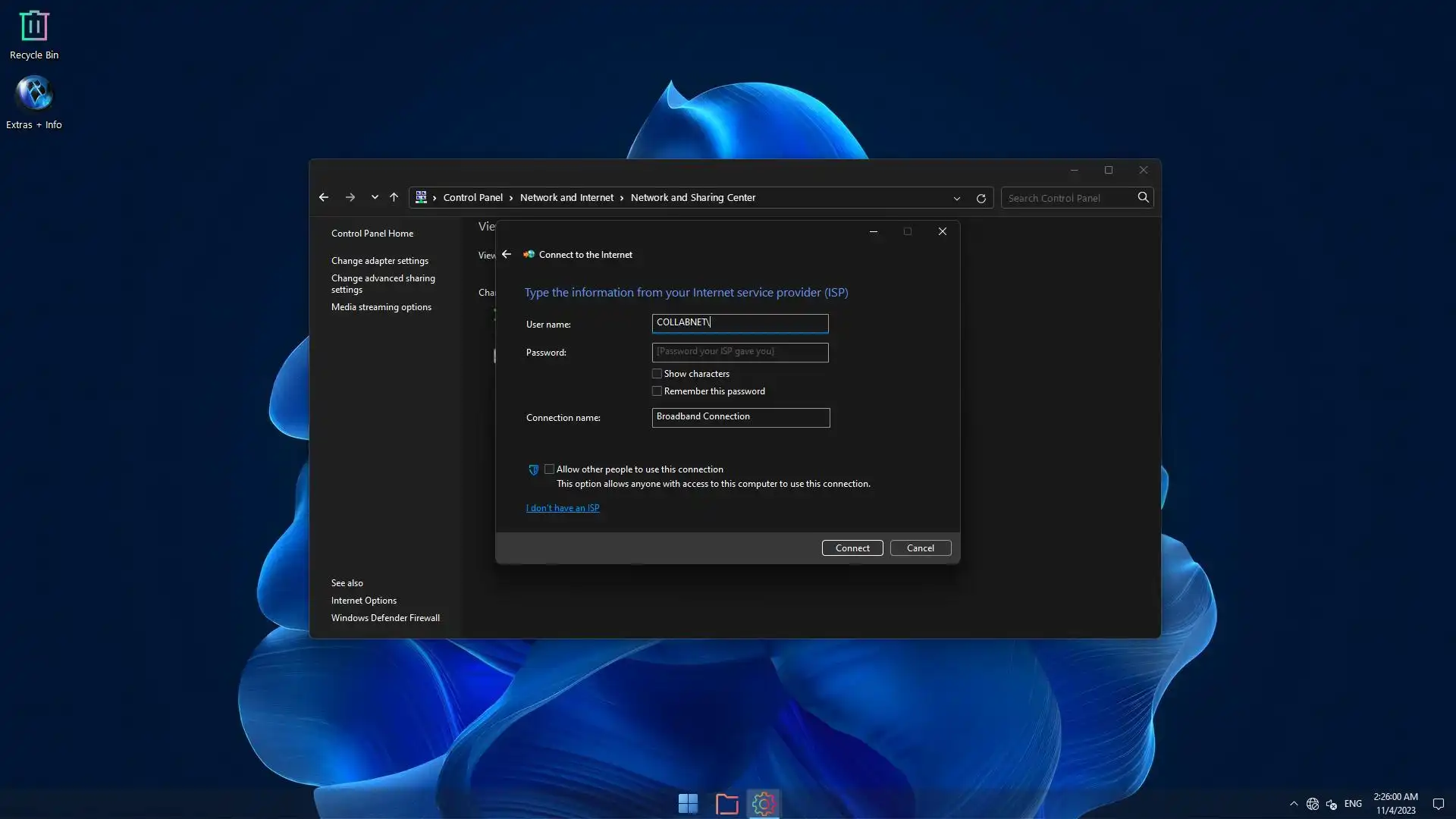Tick Allow other people to use connection

[x=549, y=469]
